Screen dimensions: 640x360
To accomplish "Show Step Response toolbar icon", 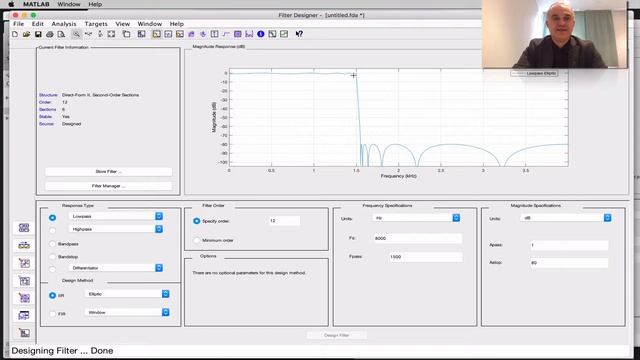I will [x=226, y=34].
